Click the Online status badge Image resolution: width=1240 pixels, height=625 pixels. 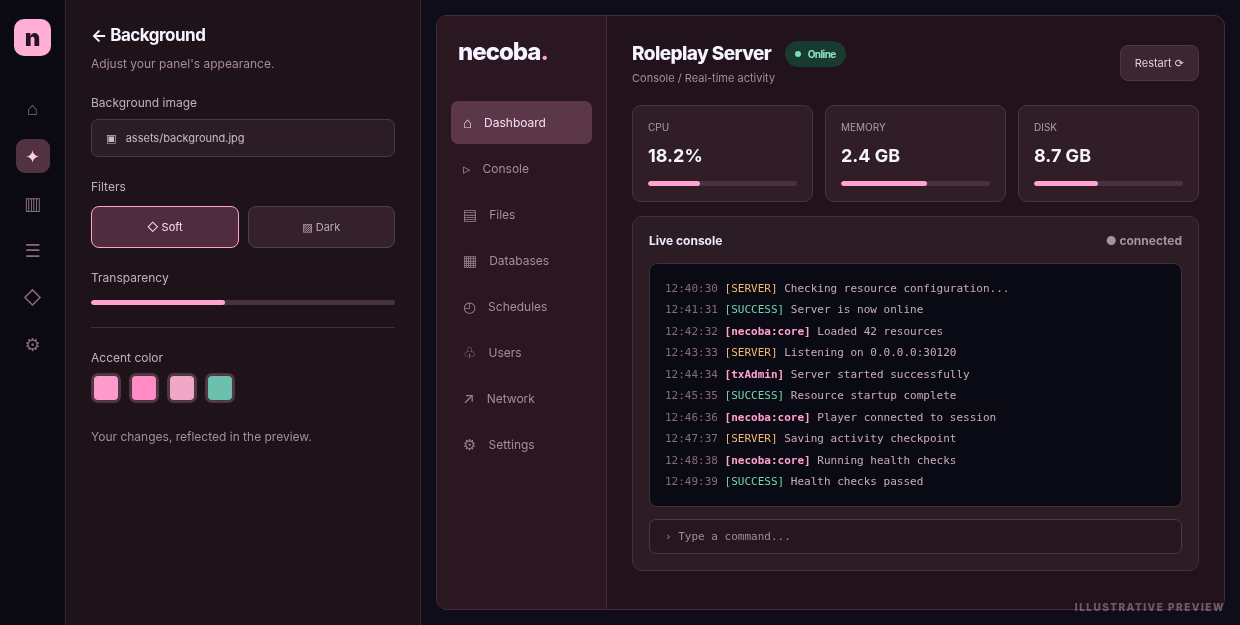tap(815, 54)
